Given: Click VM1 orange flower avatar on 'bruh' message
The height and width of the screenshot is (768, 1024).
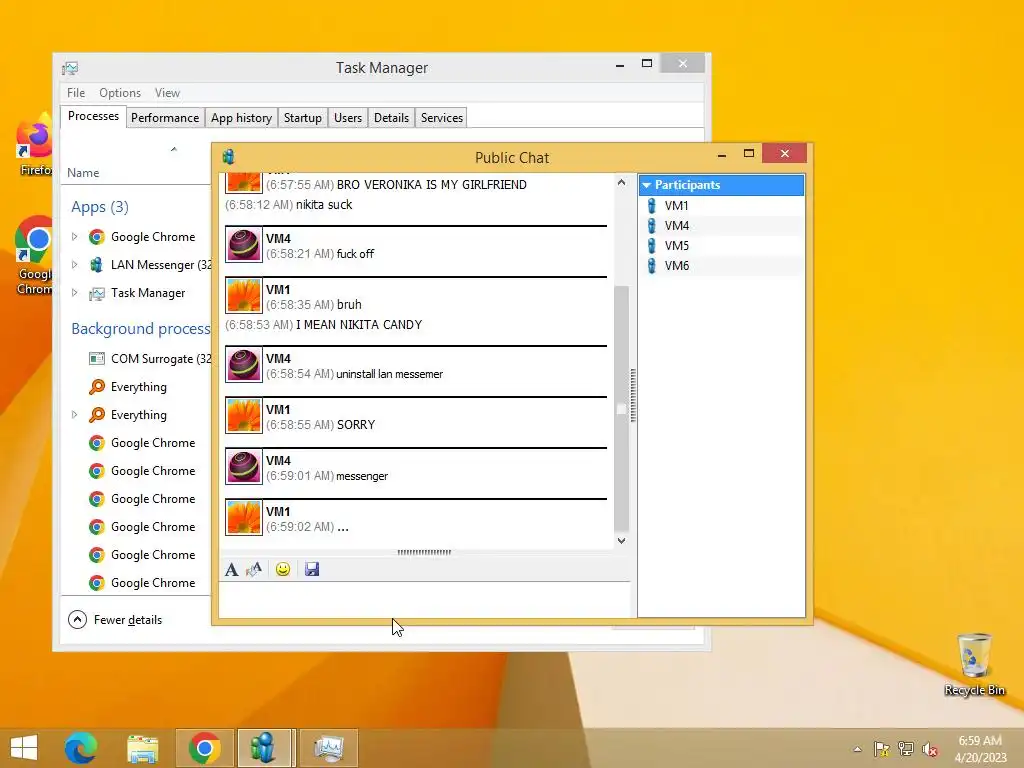Looking at the screenshot, I should pos(244,296).
